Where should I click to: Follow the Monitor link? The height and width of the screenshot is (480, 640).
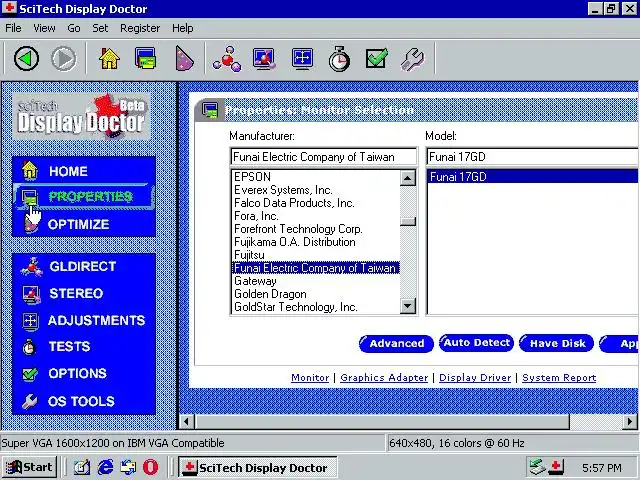[310, 378]
